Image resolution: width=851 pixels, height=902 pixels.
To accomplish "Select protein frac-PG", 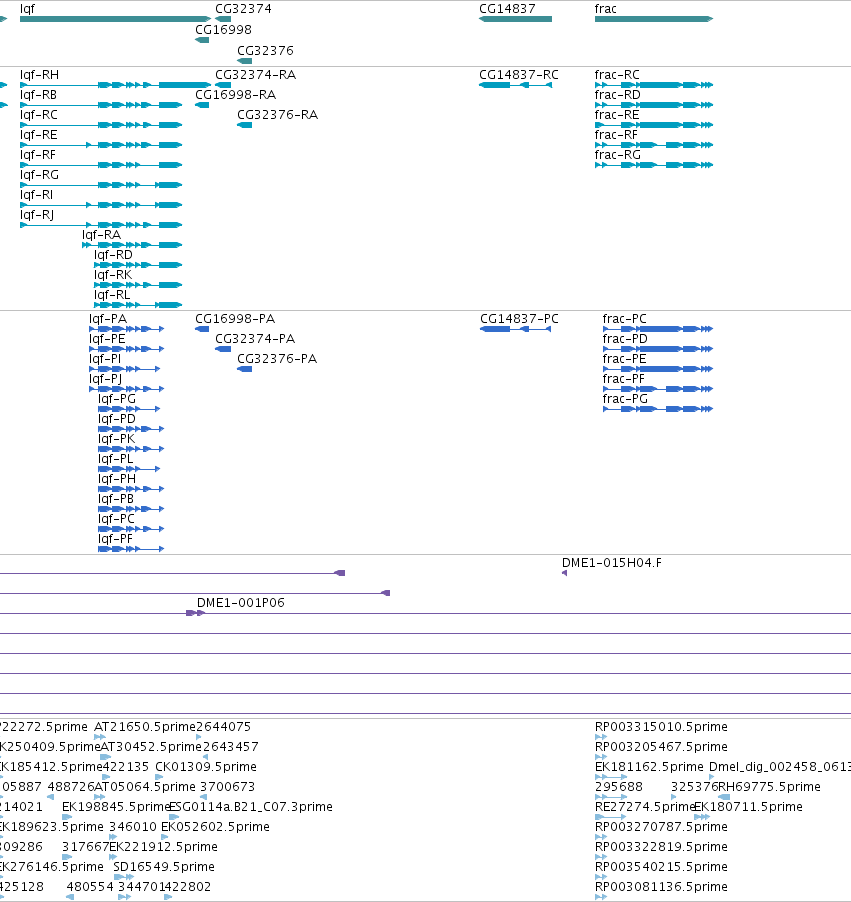I will coord(658,409).
